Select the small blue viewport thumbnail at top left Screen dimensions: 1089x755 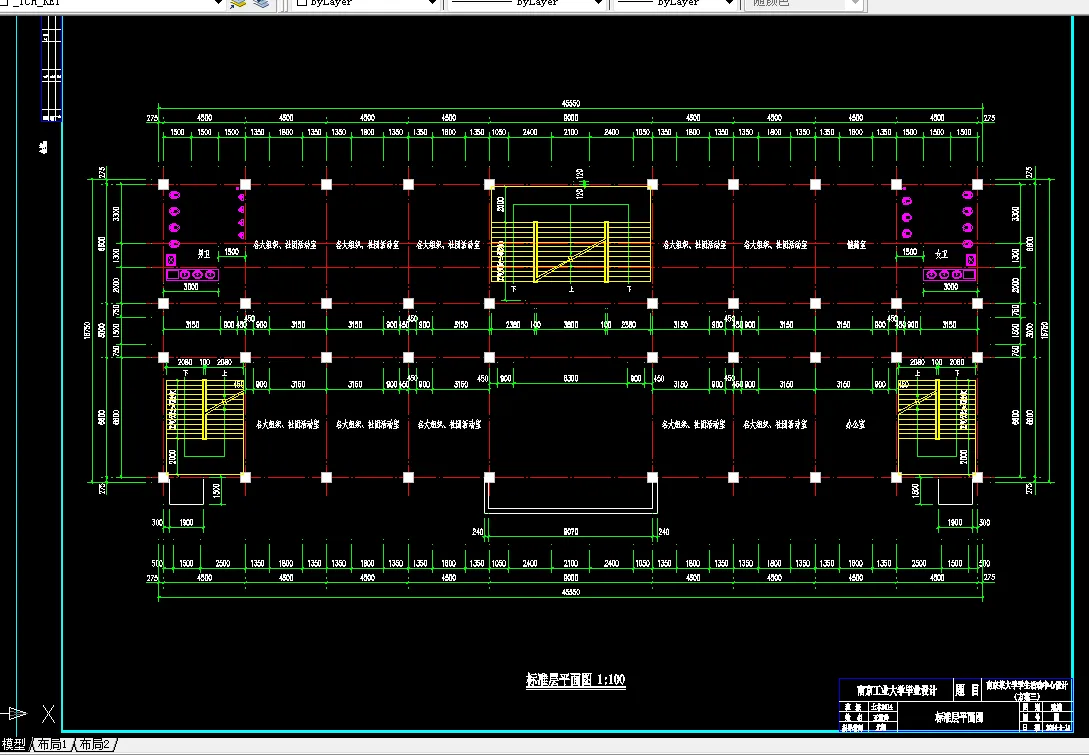[51, 68]
